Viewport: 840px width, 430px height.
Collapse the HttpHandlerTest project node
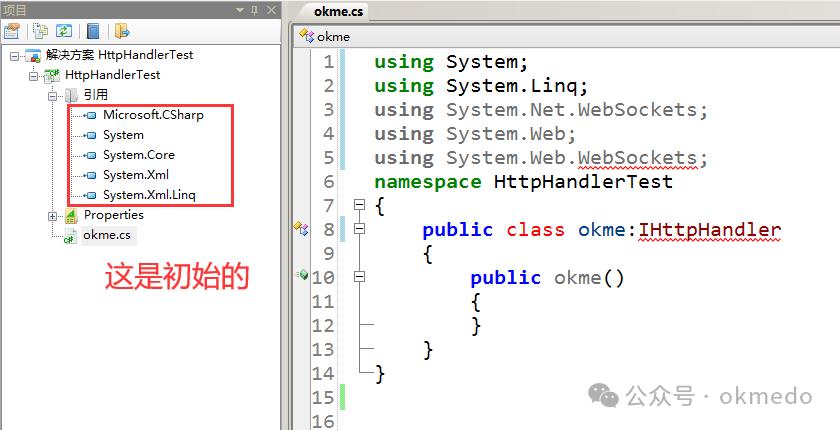point(34,76)
